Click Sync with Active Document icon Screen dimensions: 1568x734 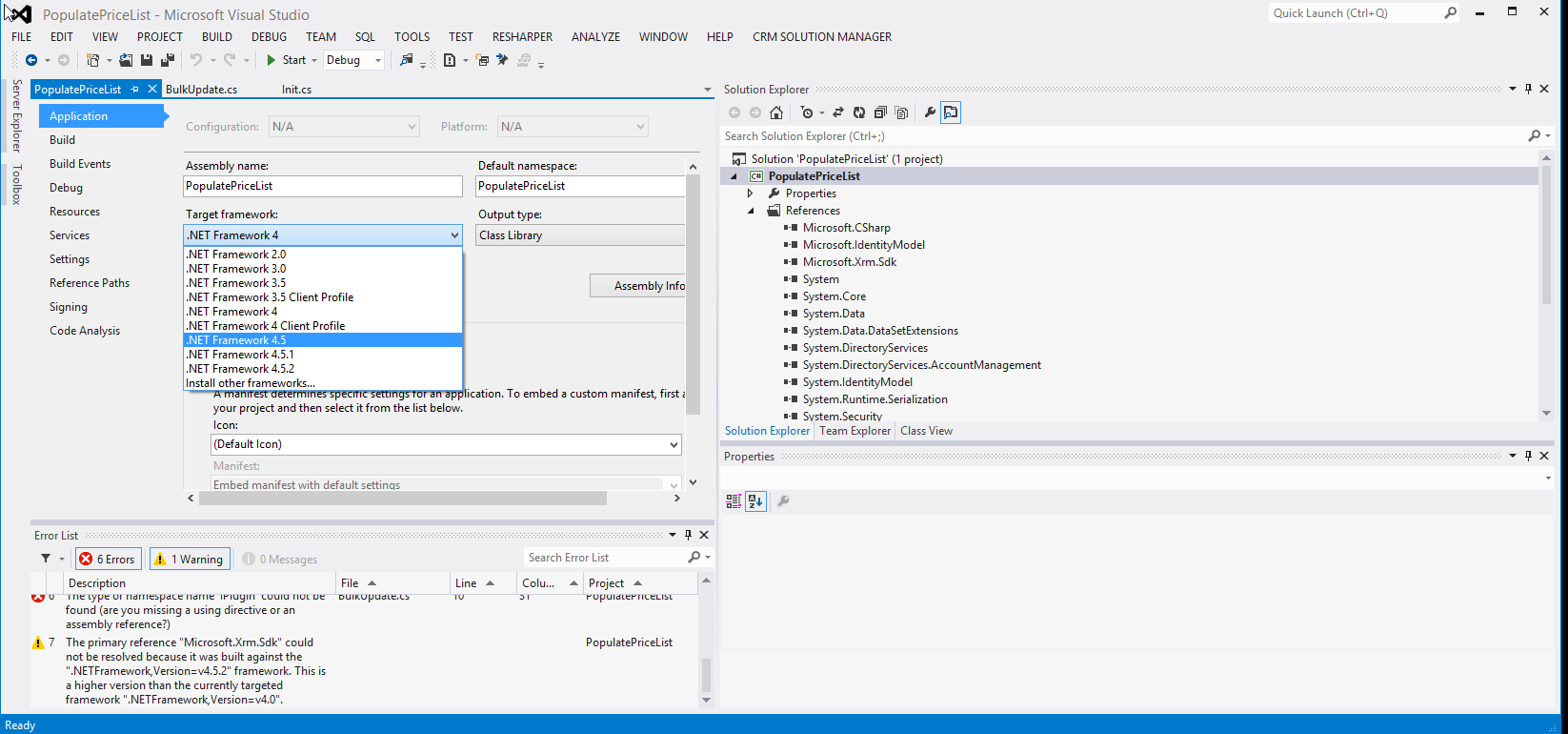838,112
